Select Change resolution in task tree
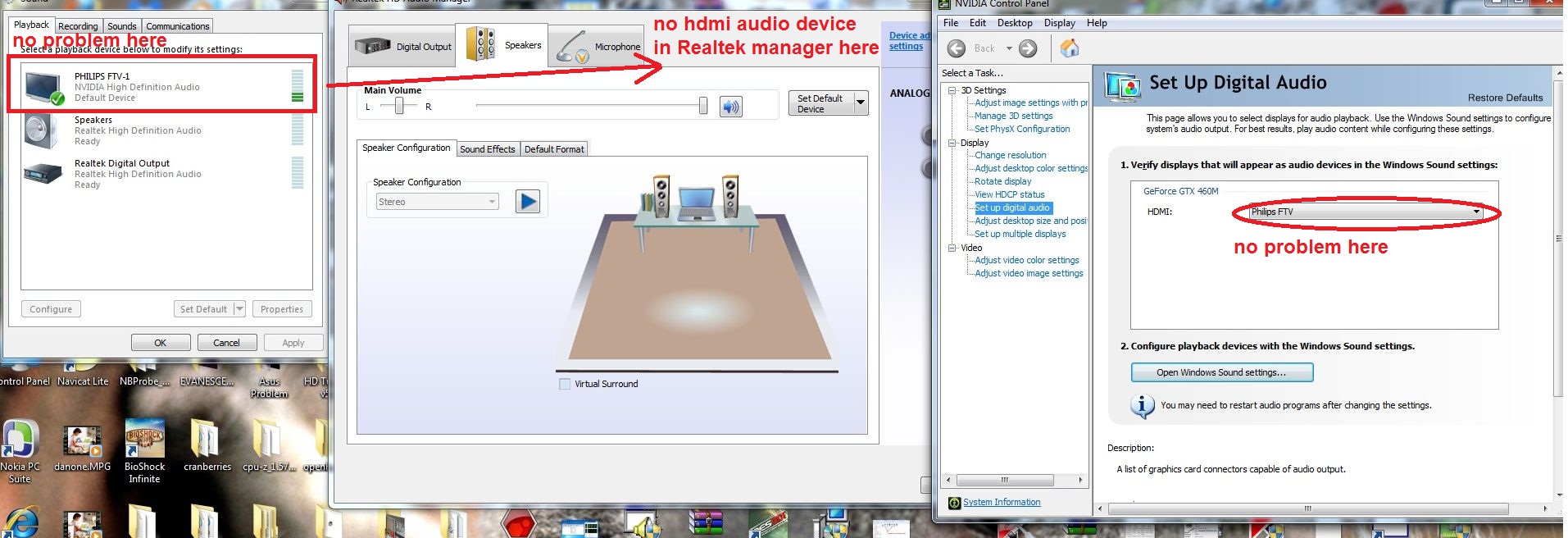Image resolution: width=1568 pixels, height=538 pixels. (1010, 155)
